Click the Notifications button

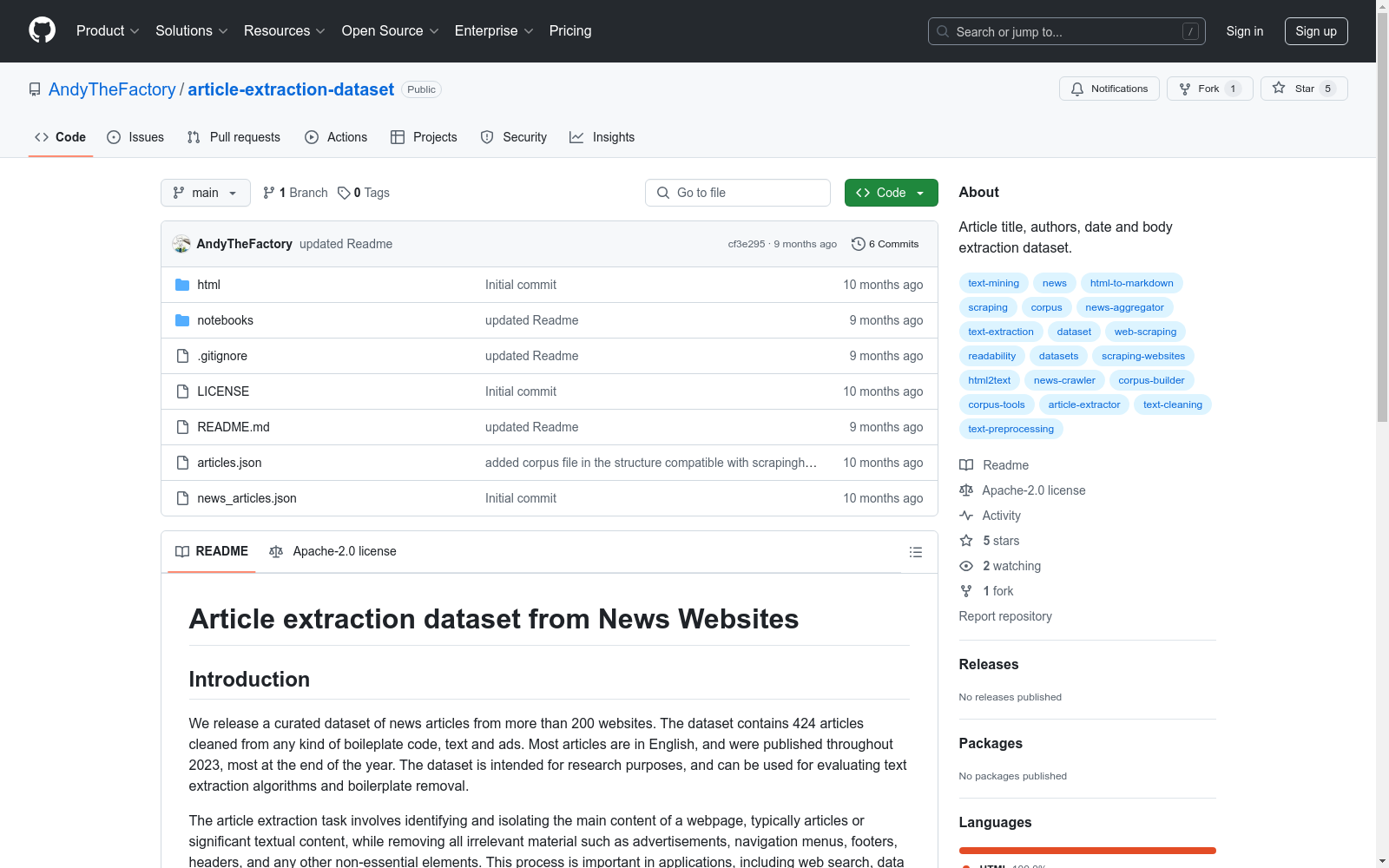coord(1109,89)
